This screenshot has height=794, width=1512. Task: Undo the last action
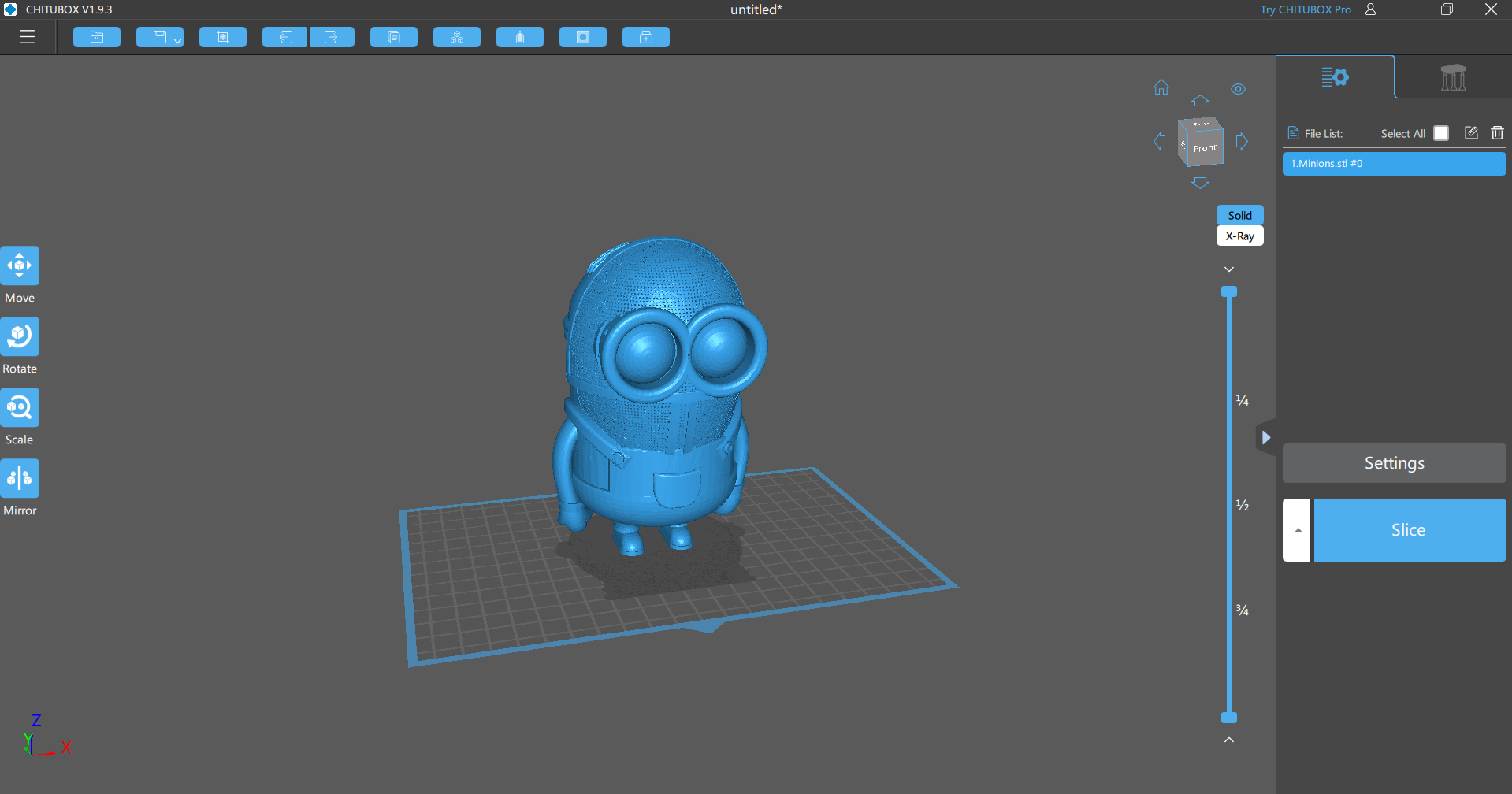[285, 37]
